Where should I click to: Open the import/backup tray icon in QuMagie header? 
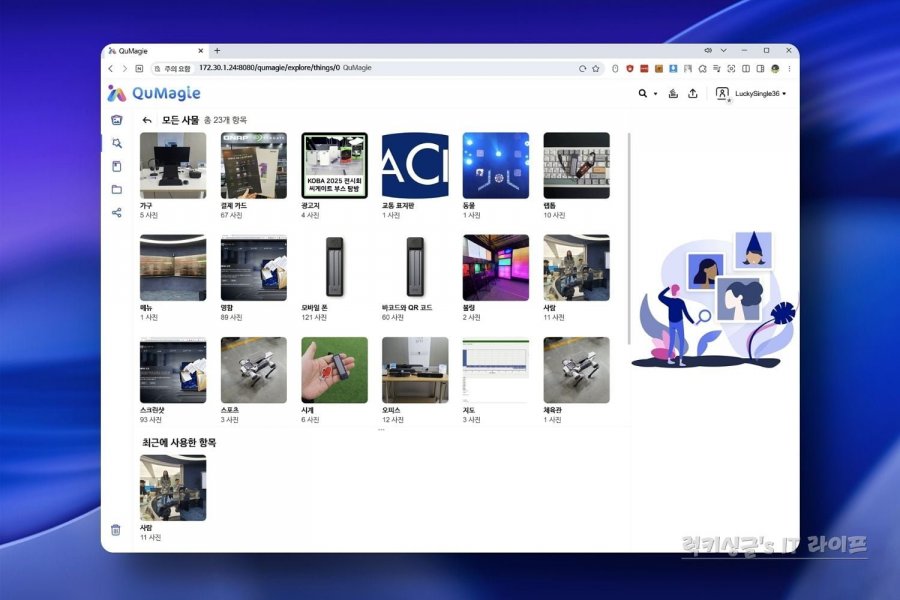coord(673,93)
